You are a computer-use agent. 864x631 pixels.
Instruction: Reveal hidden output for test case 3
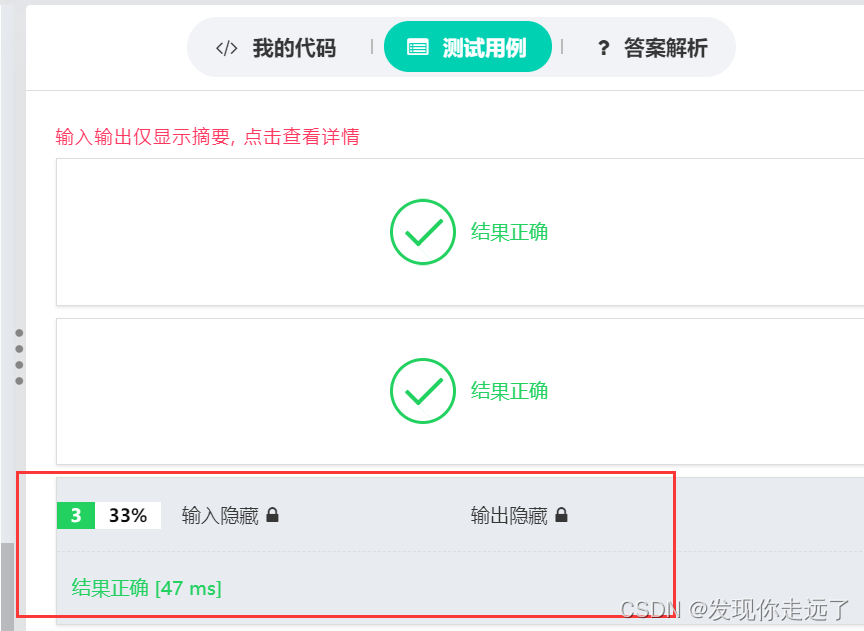tap(519, 514)
